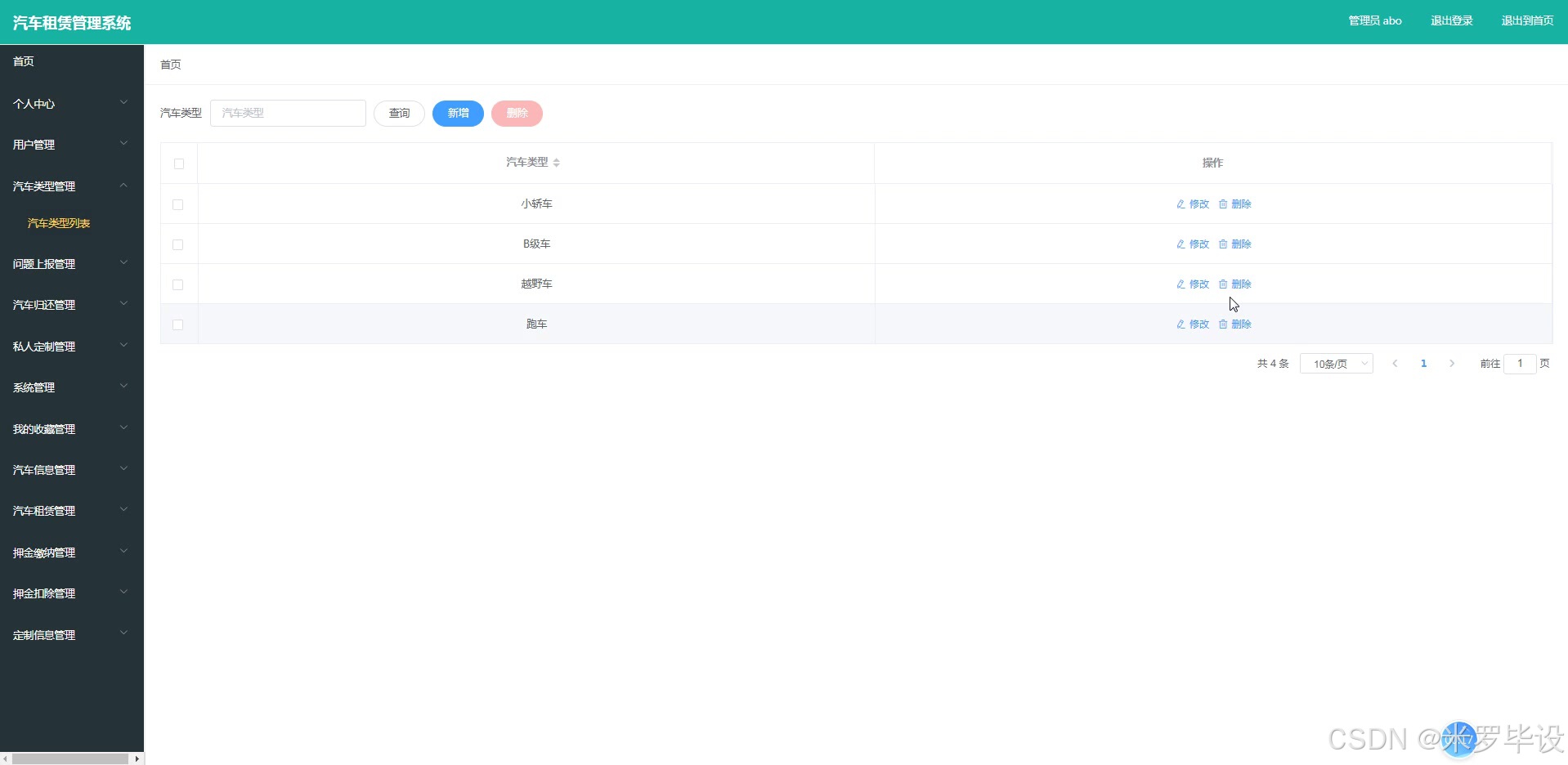This screenshot has height=765, width=1568.
Task: Click the 跑车 table cell
Action: (536, 324)
